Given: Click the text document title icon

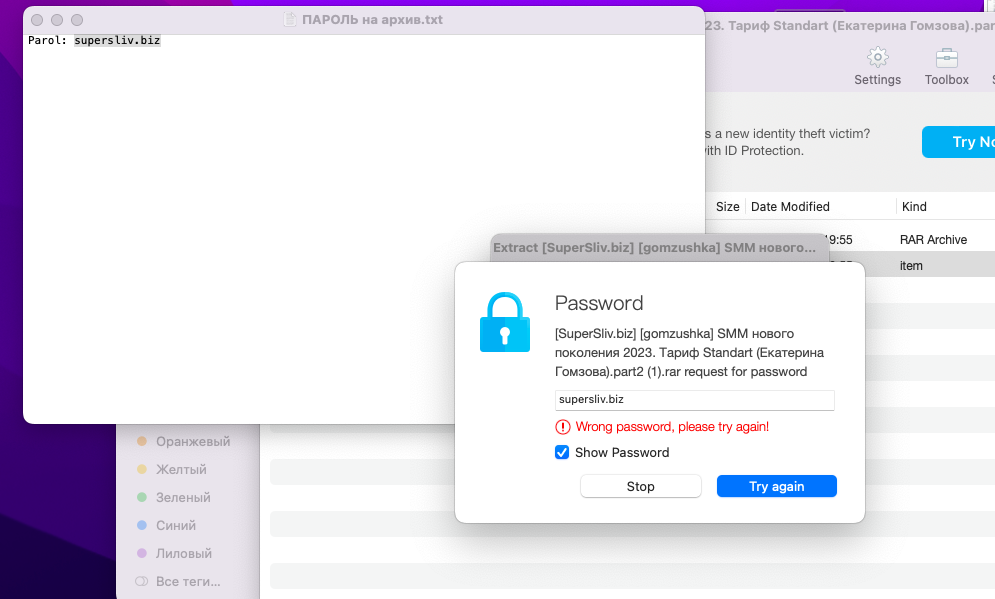Looking at the screenshot, I should (290, 20).
